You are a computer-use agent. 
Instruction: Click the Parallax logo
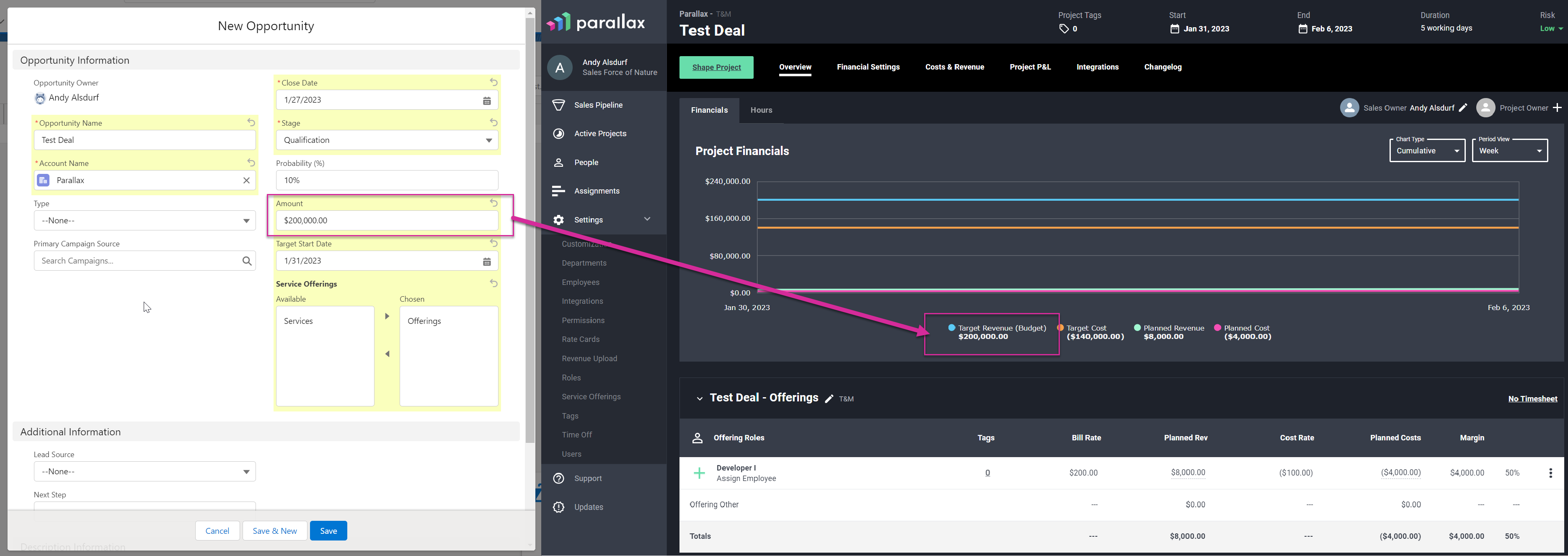595,23
